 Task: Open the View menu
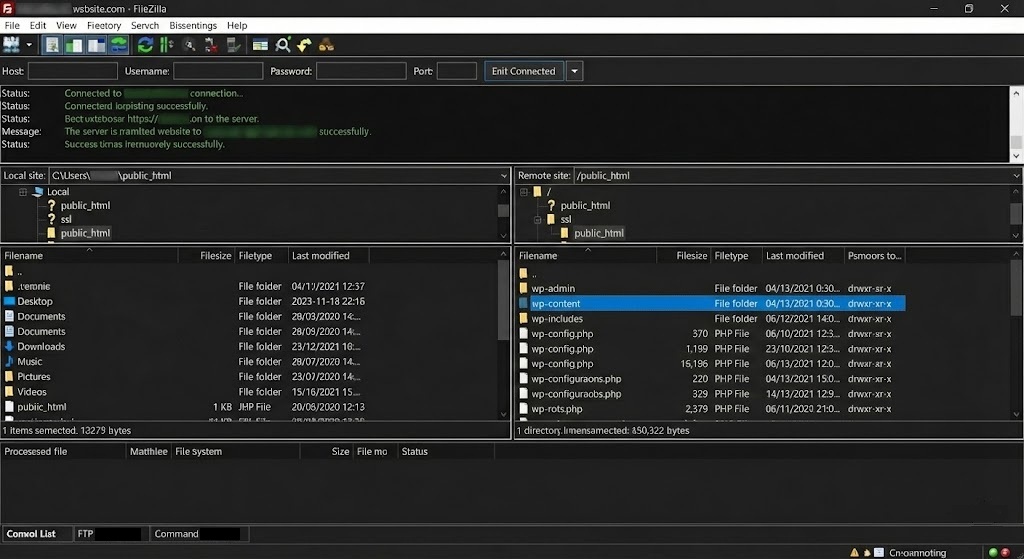coord(66,25)
